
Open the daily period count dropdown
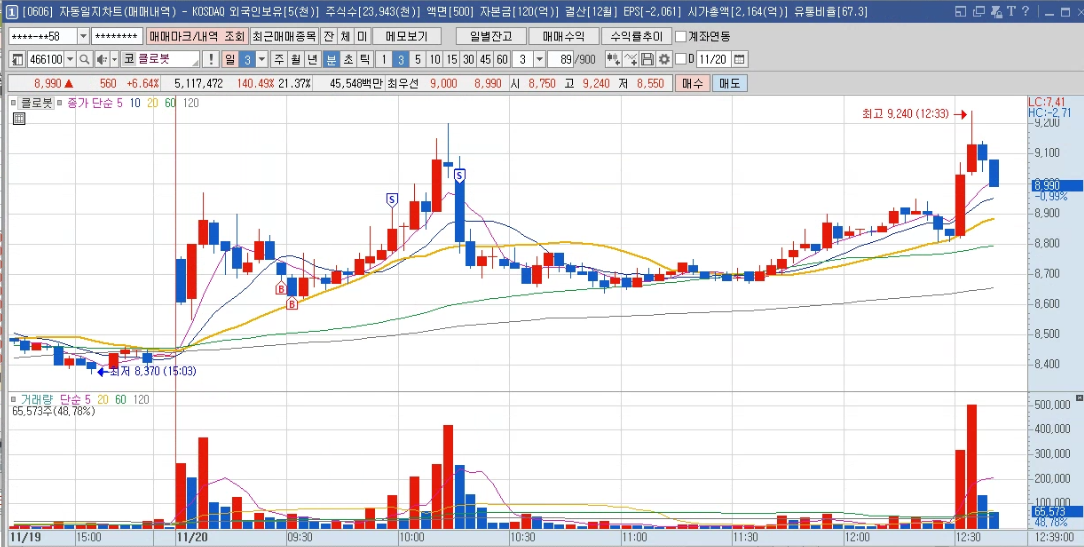tap(261, 59)
